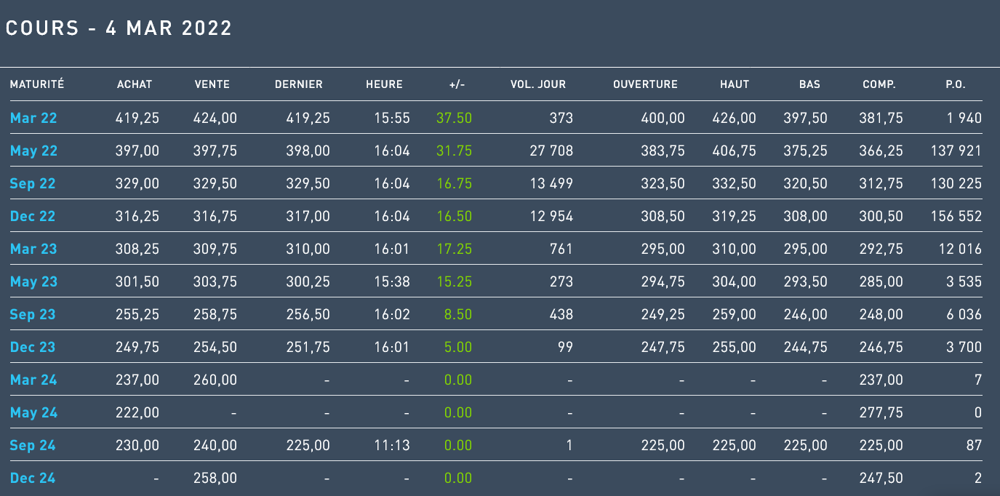Click the 37.50 change value for Mar 22
This screenshot has height=496, width=1000.
(x=454, y=118)
